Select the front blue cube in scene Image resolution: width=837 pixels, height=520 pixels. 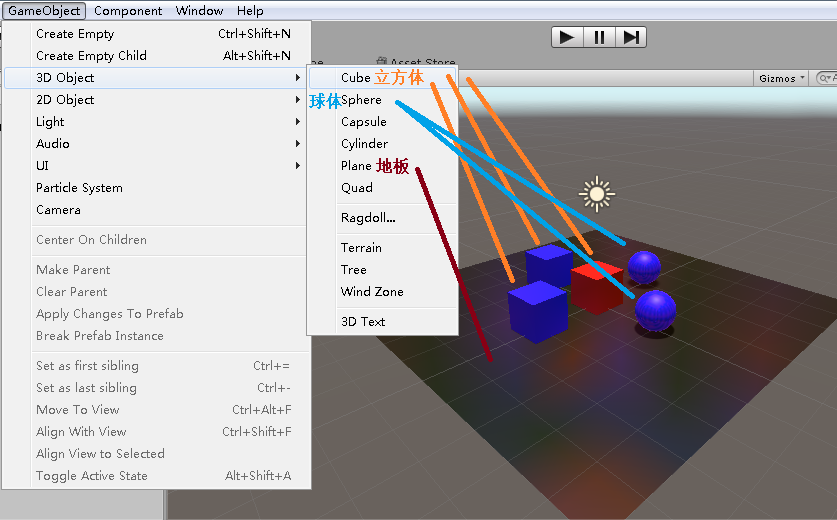click(x=538, y=312)
